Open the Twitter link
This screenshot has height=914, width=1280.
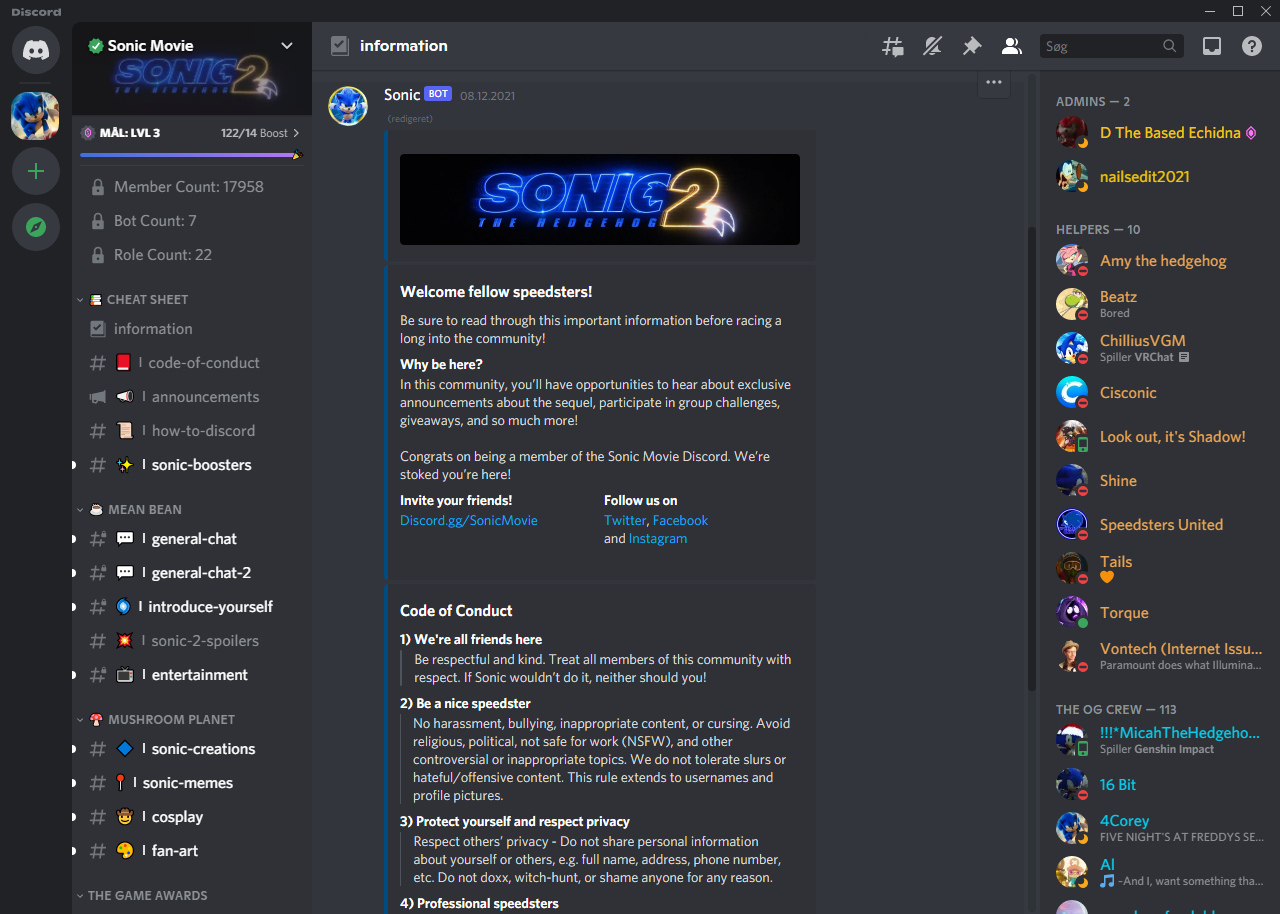(625, 521)
